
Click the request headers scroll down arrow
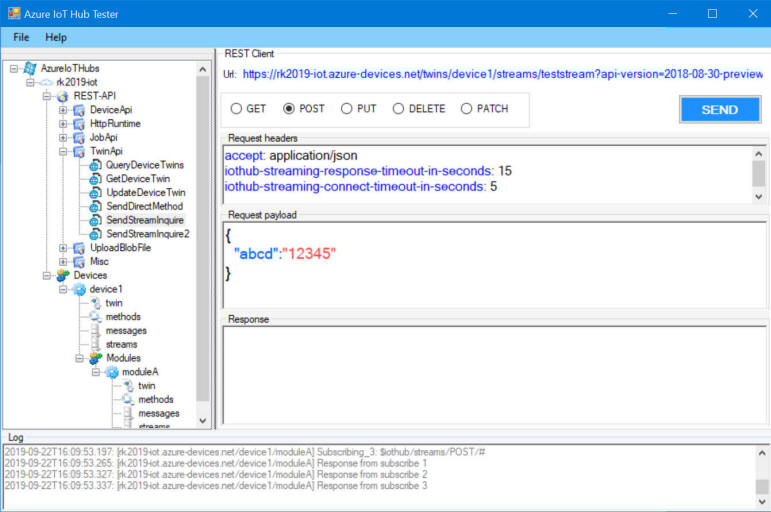tap(759, 197)
